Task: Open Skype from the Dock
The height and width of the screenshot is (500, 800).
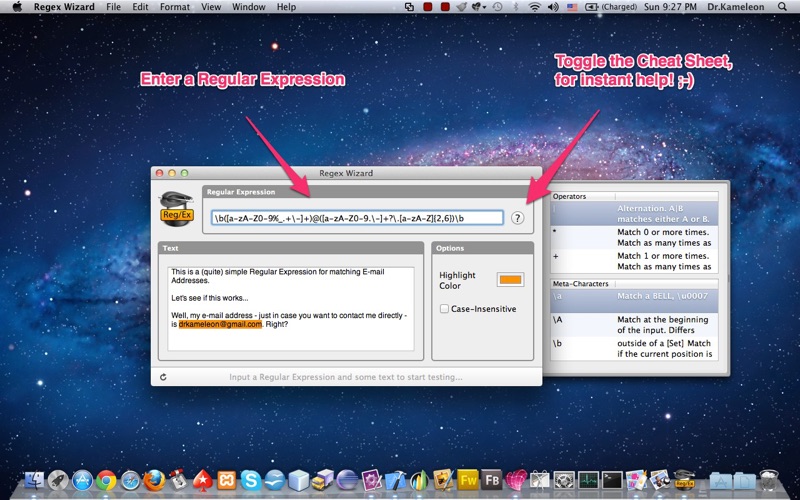Action: (x=251, y=480)
